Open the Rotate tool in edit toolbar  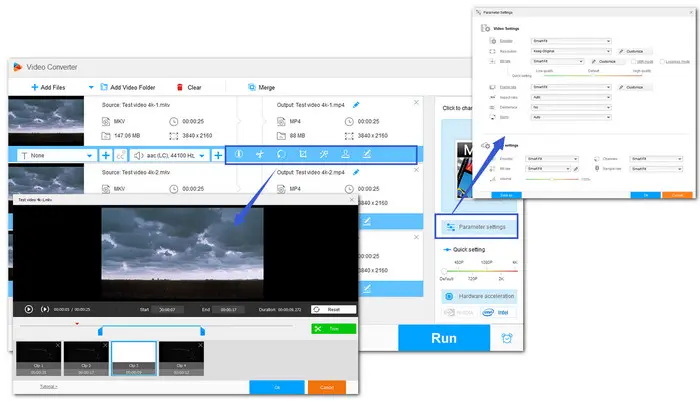point(282,155)
